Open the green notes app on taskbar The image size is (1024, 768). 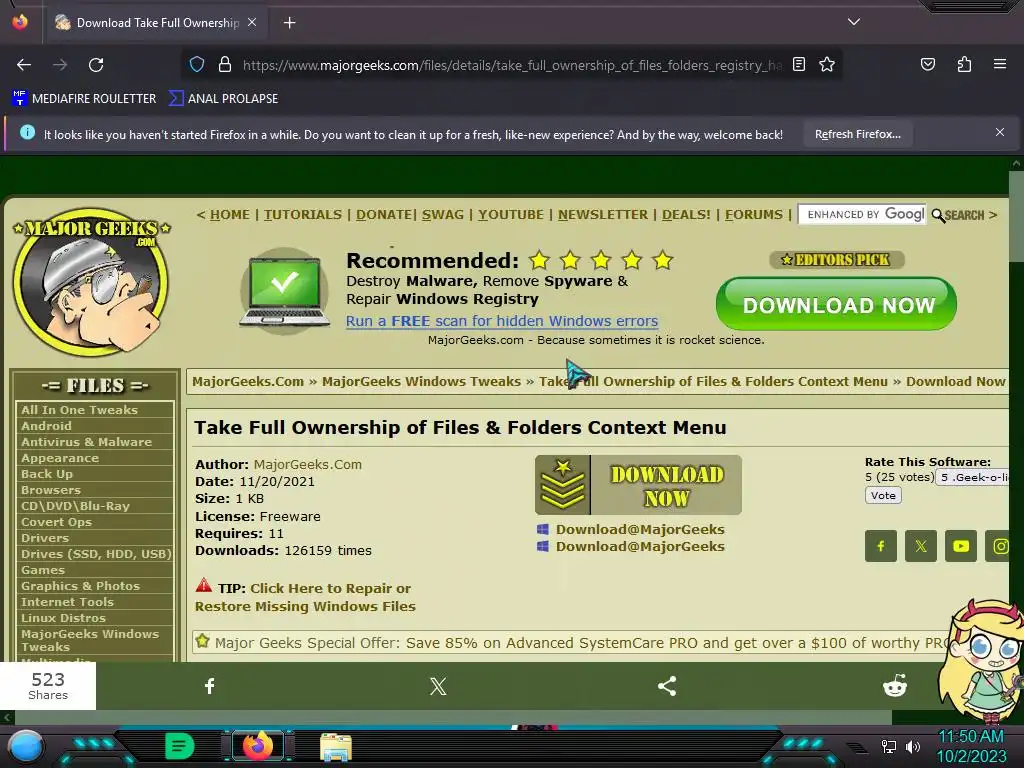(180, 746)
